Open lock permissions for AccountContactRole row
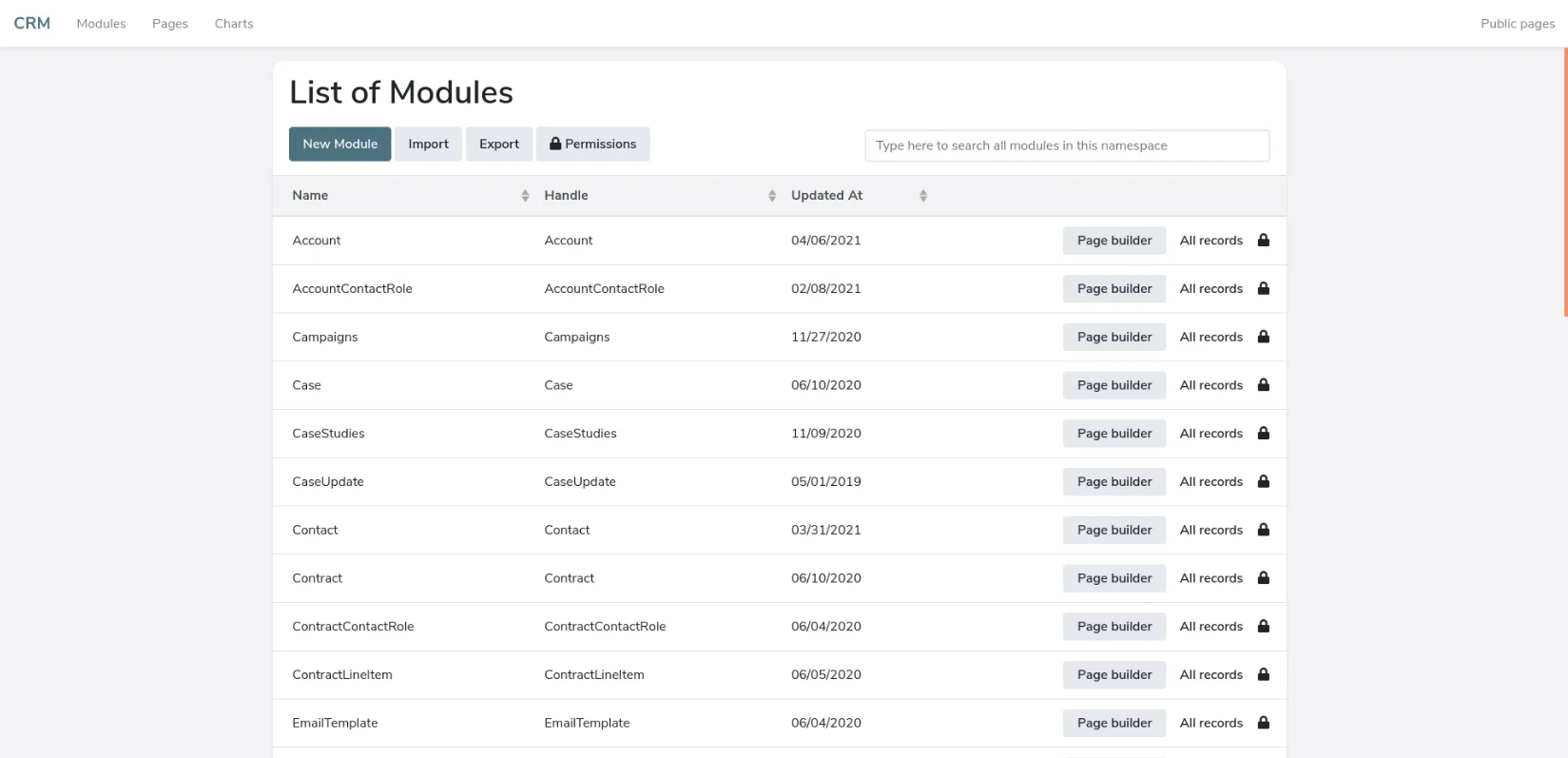 [x=1264, y=288]
